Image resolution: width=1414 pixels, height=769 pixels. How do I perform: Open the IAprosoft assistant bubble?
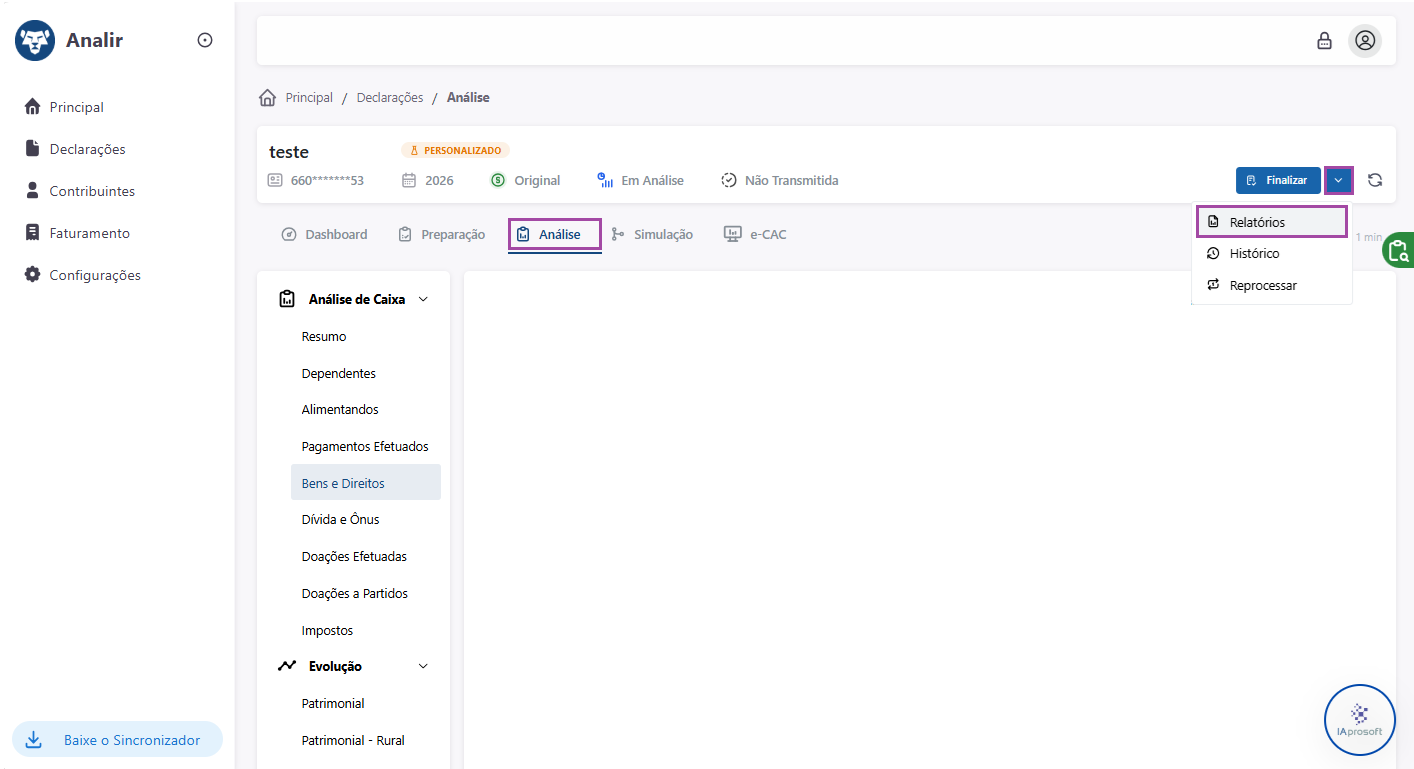tap(1359, 720)
